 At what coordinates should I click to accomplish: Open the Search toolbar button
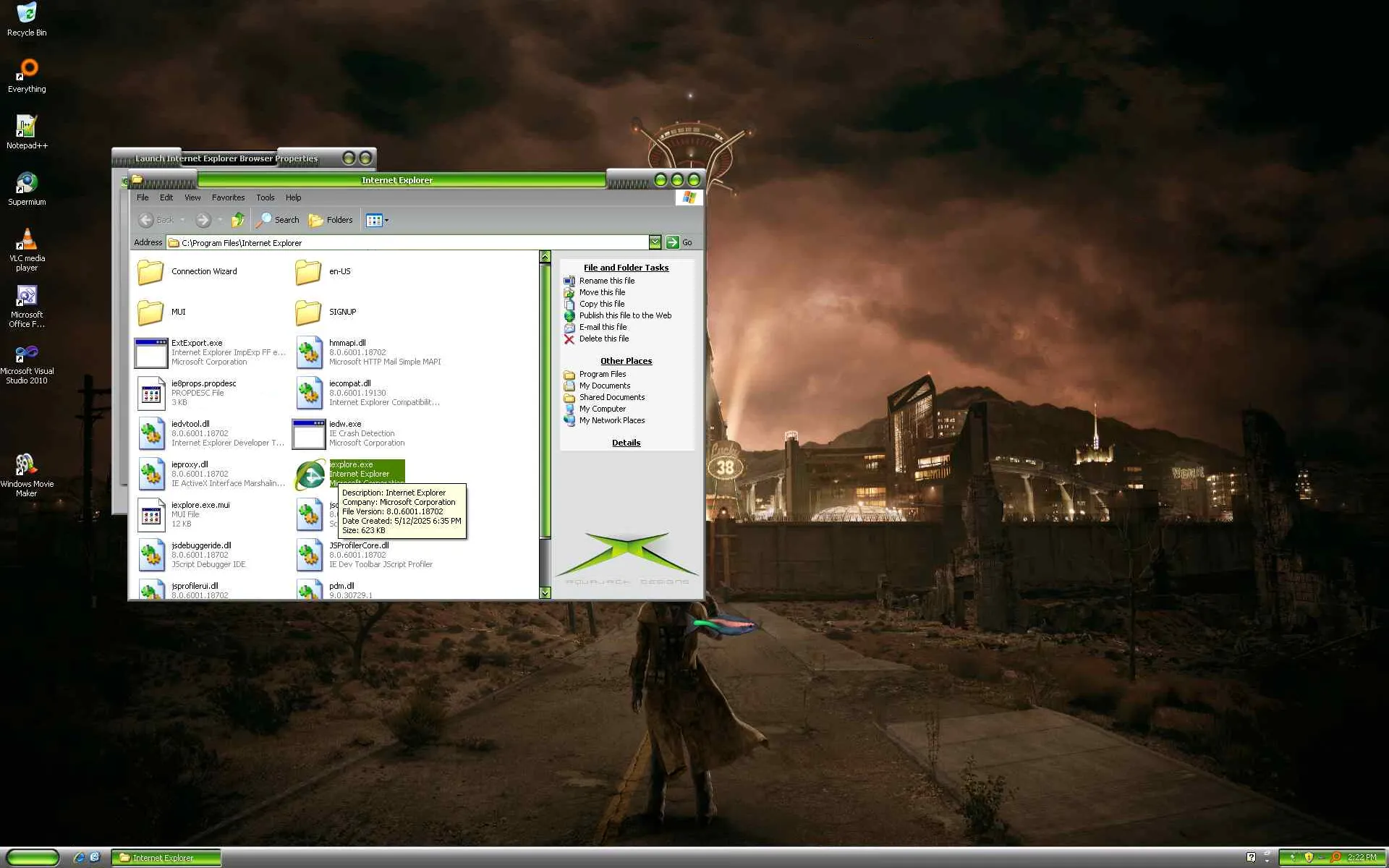(x=278, y=220)
